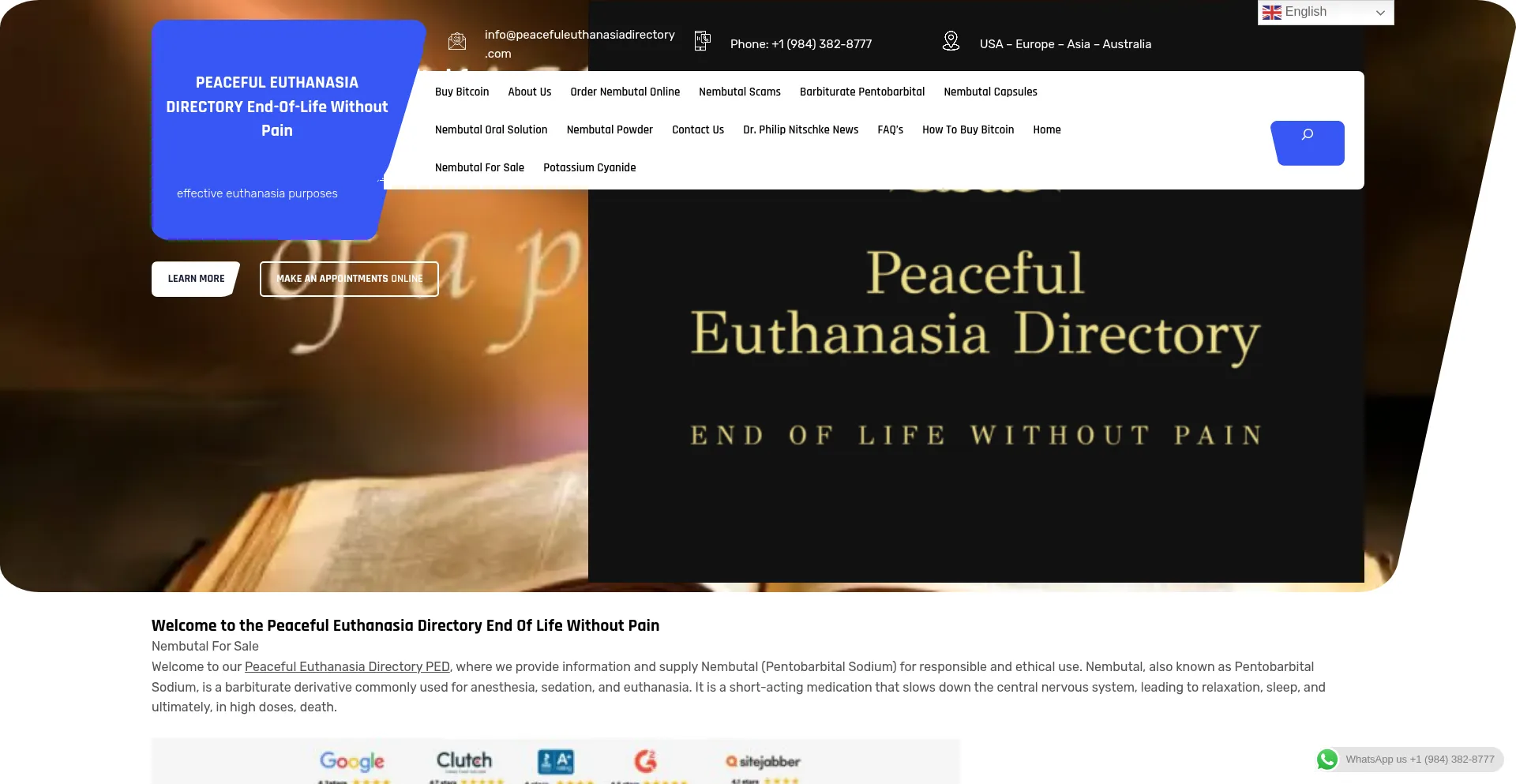1516x784 pixels.
Task: Go to the Home menu item
Action: [x=1047, y=129]
